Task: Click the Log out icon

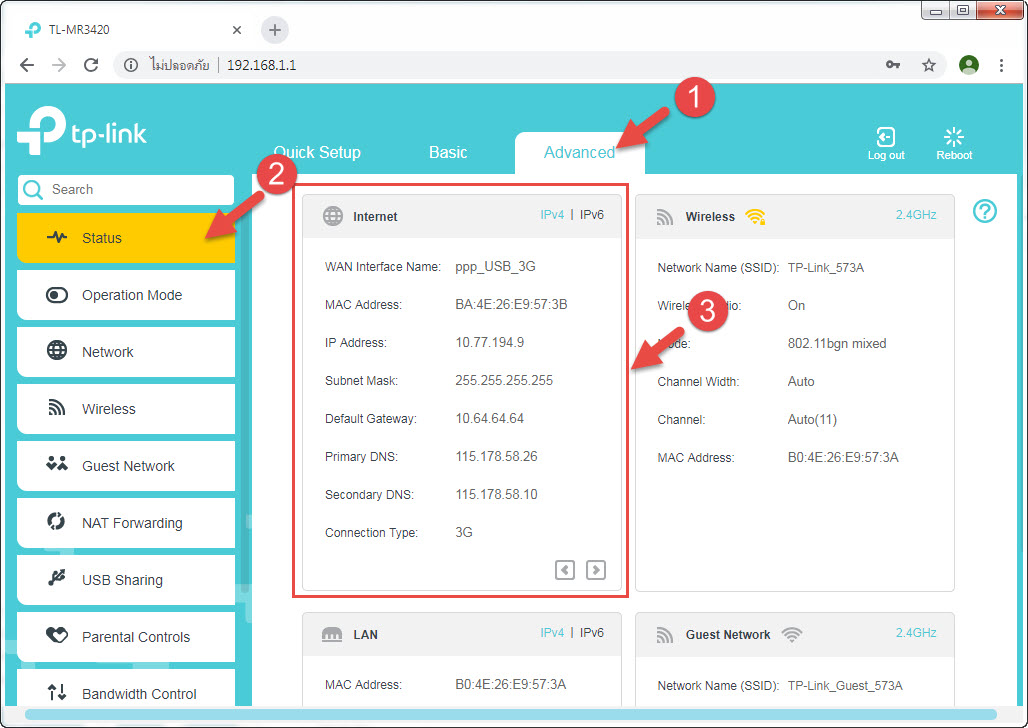Action: point(886,144)
